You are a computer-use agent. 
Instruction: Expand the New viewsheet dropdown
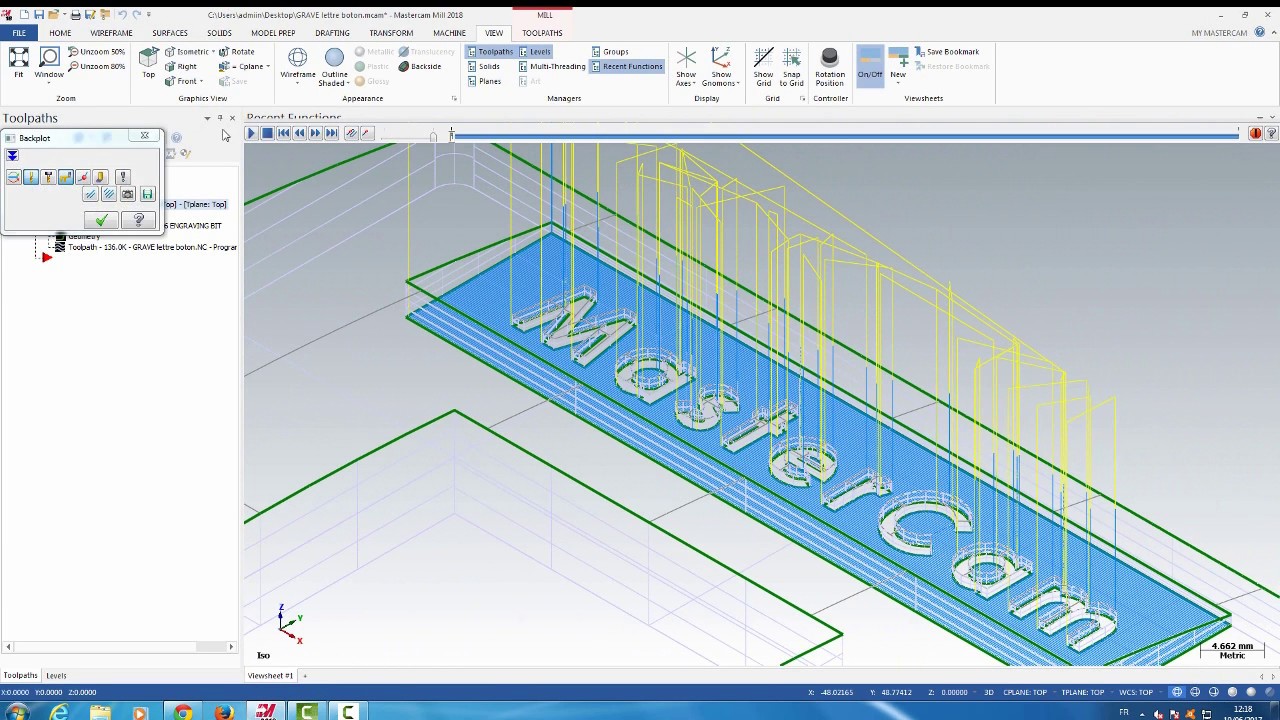(898, 83)
